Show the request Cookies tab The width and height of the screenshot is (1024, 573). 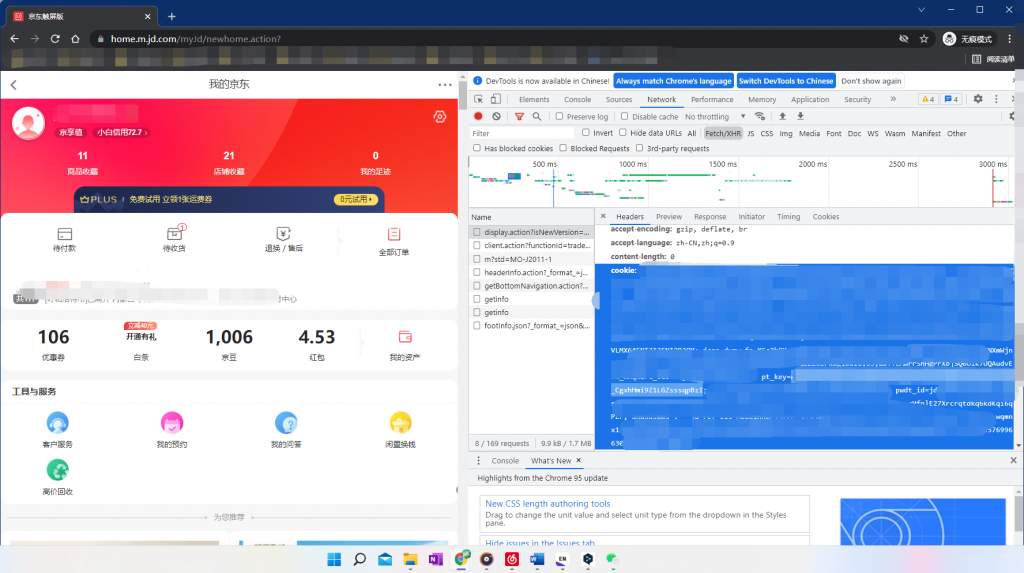[x=825, y=216]
